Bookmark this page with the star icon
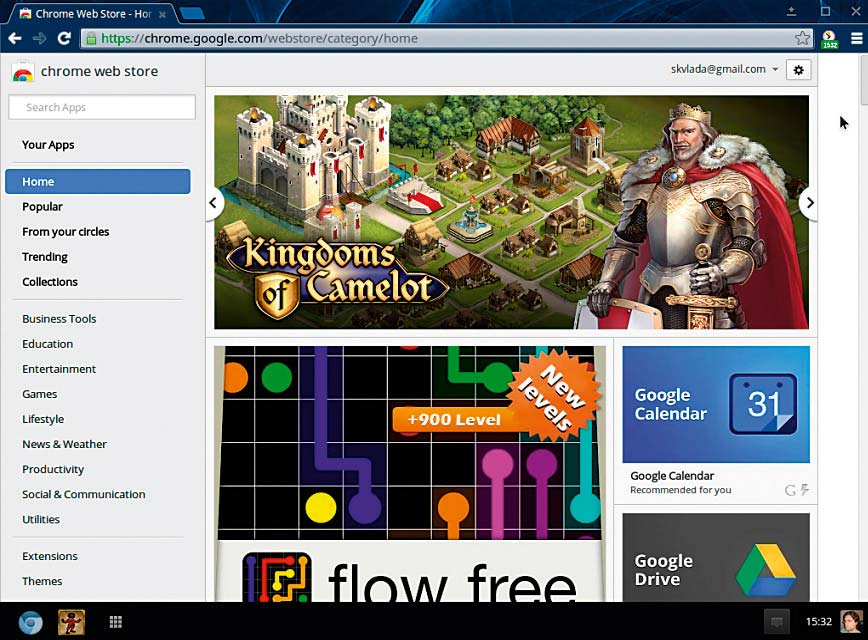 [802, 38]
